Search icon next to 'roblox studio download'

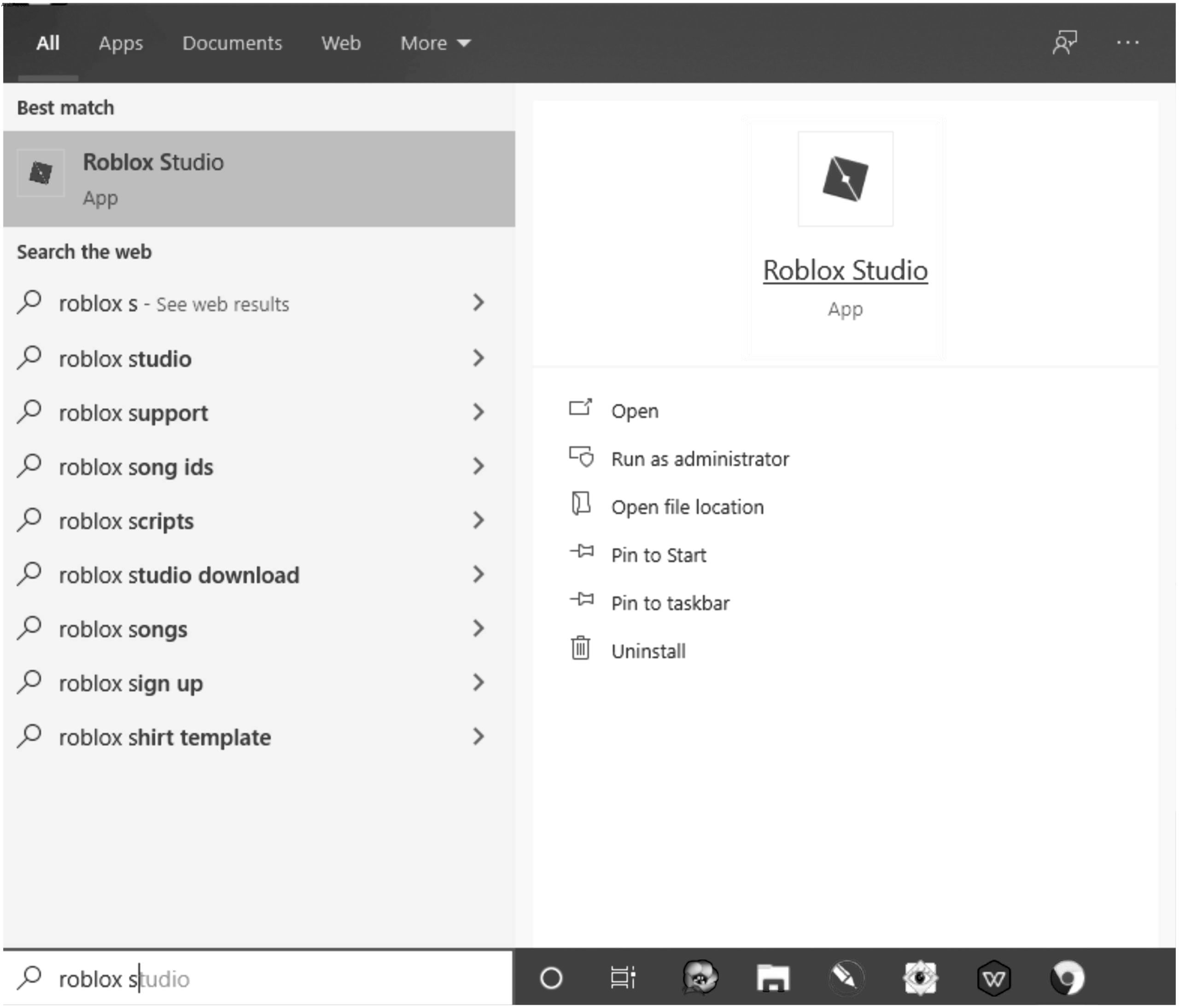tap(29, 574)
